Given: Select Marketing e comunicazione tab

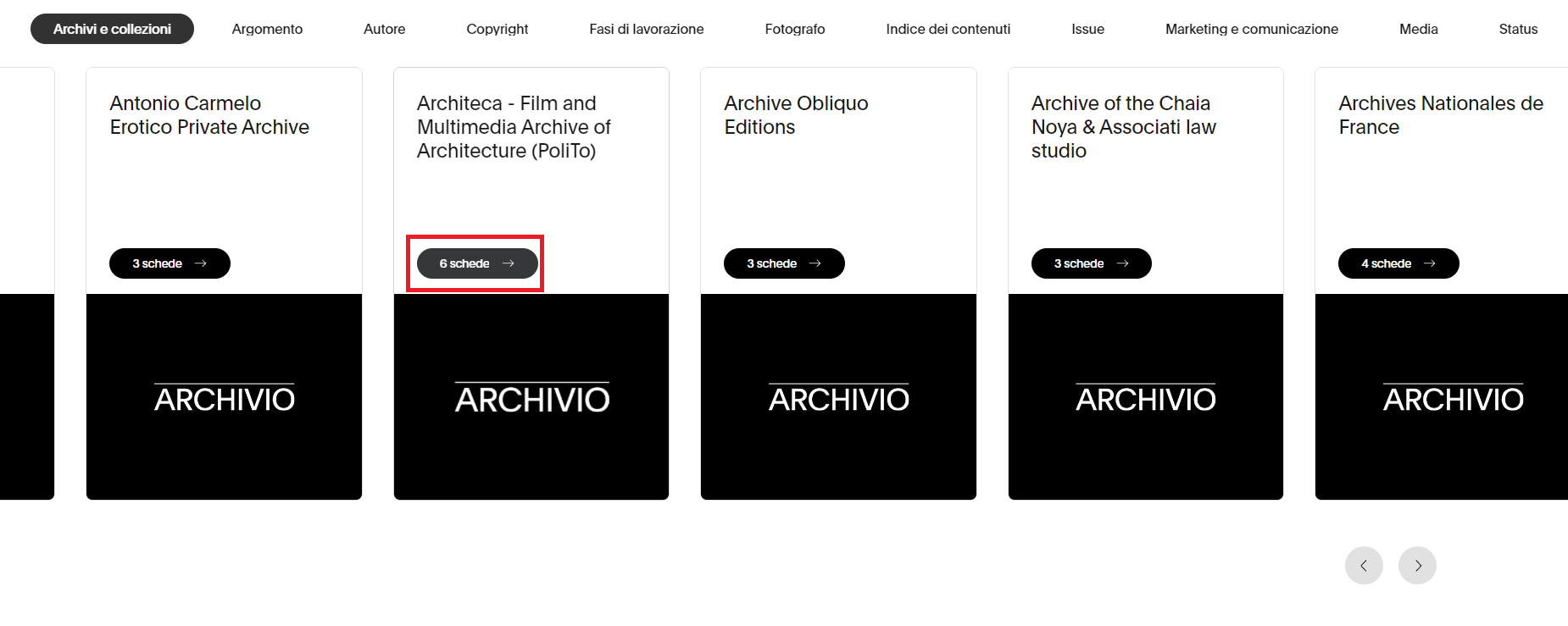Looking at the screenshot, I should (1251, 29).
